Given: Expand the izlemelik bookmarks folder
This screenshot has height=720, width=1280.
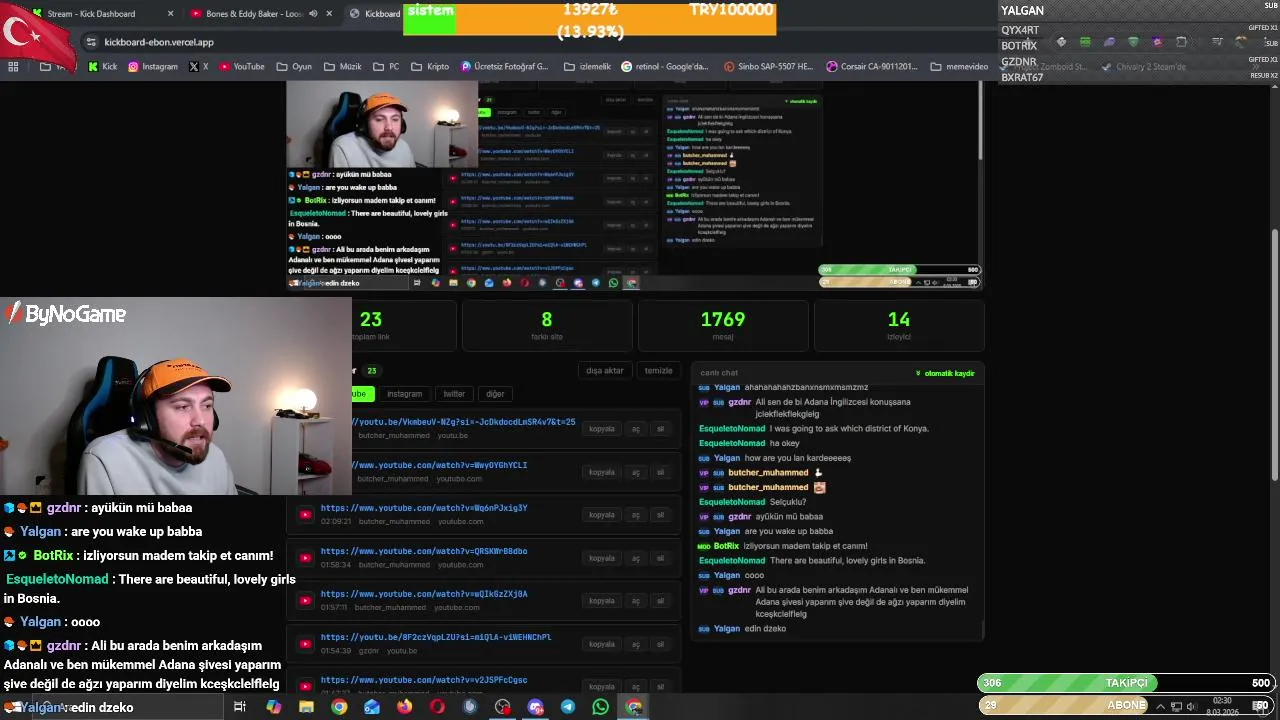Looking at the screenshot, I should click(x=587, y=67).
